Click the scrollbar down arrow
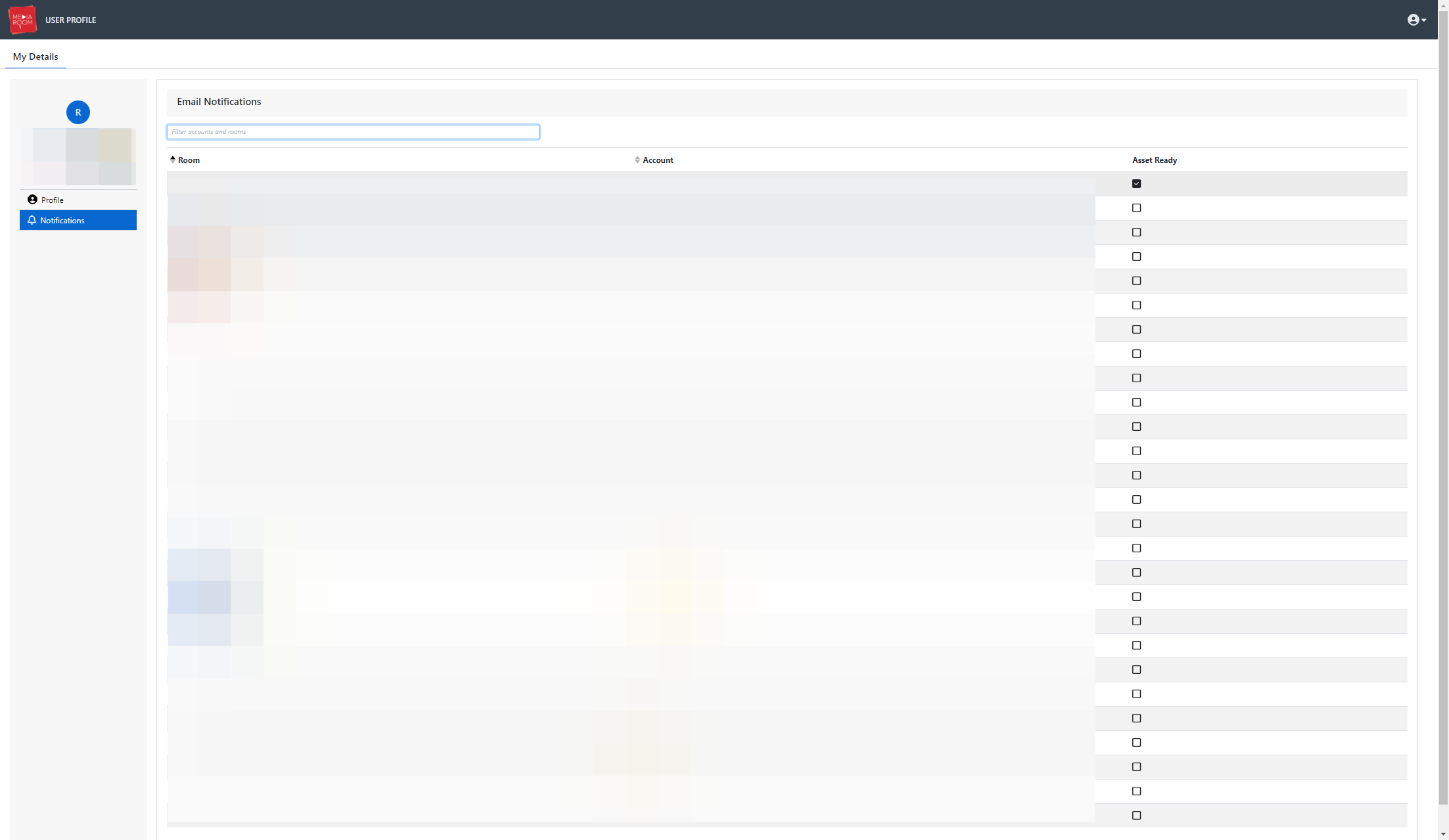The width and height of the screenshot is (1449, 840). tap(1443, 835)
